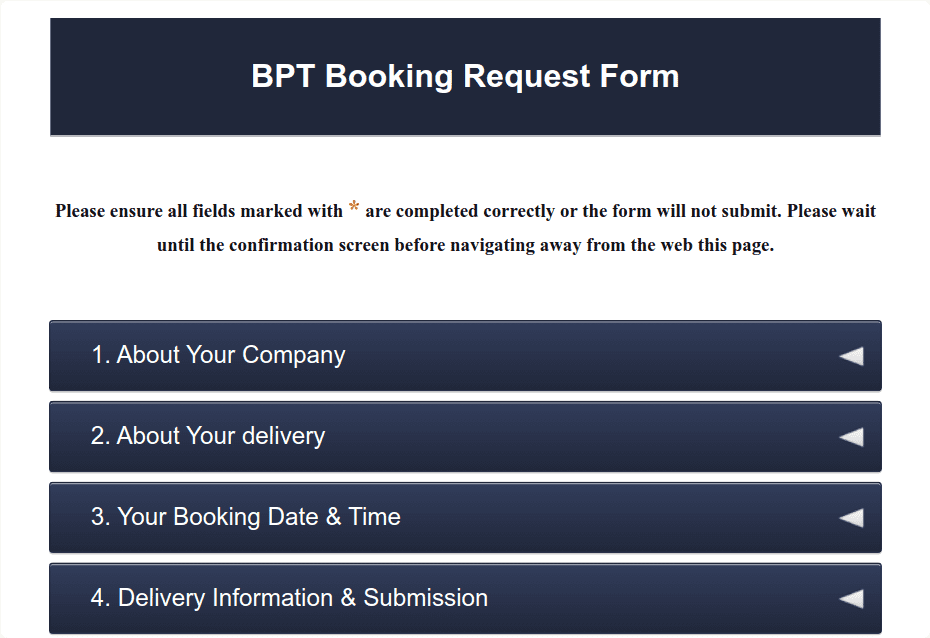Image resolution: width=930 pixels, height=638 pixels.
Task: Click the instructions paragraph text
Action: pyautogui.click(x=465, y=227)
